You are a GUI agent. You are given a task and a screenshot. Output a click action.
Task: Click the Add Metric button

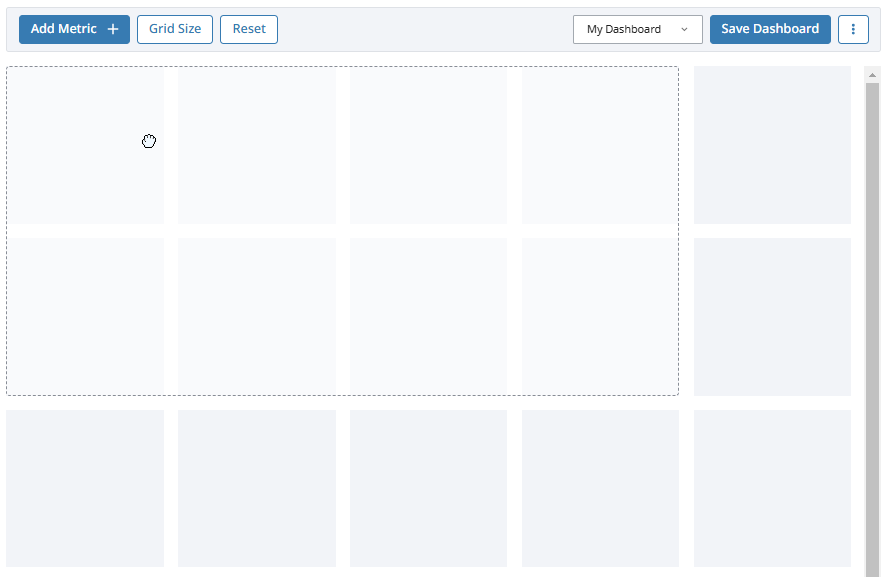(74, 29)
